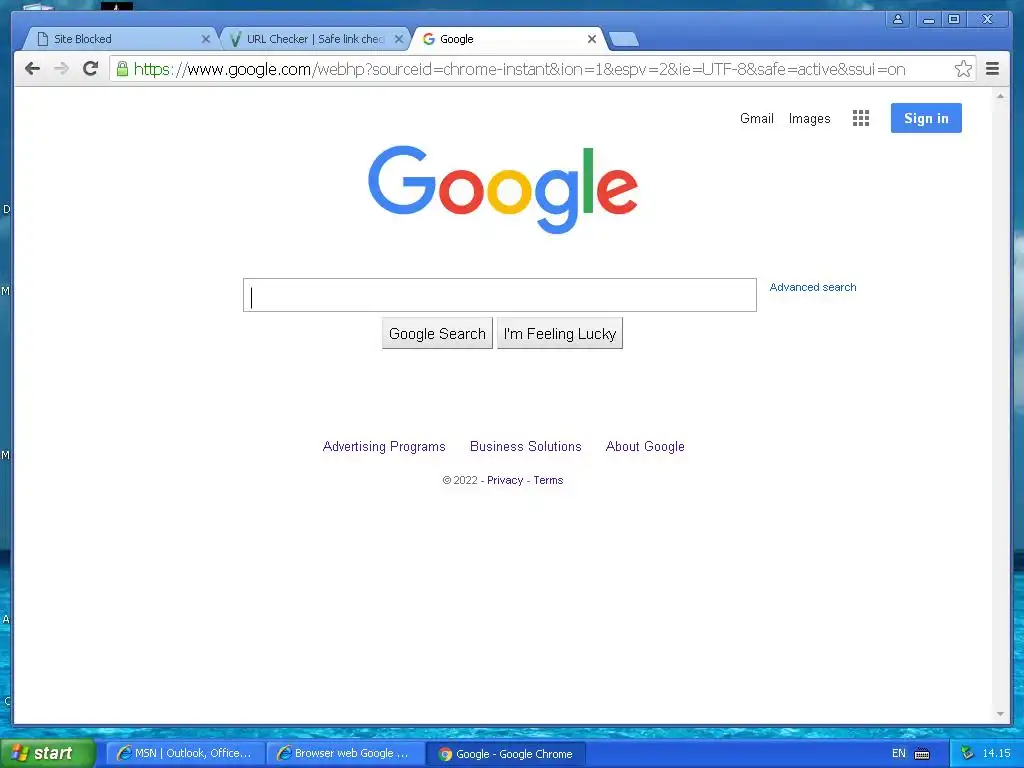Close the URL Checker tab
Image resolution: width=1024 pixels, height=768 pixels.
coord(399,39)
